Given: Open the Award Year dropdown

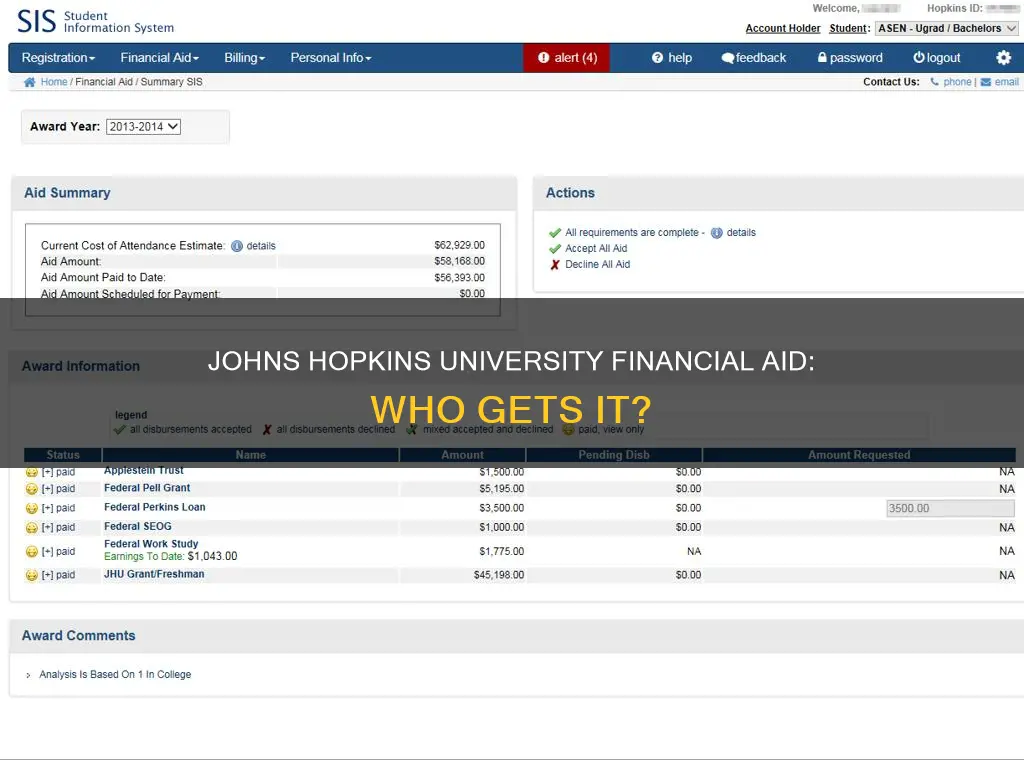Looking at the screenshot, I should click(143, 127).
